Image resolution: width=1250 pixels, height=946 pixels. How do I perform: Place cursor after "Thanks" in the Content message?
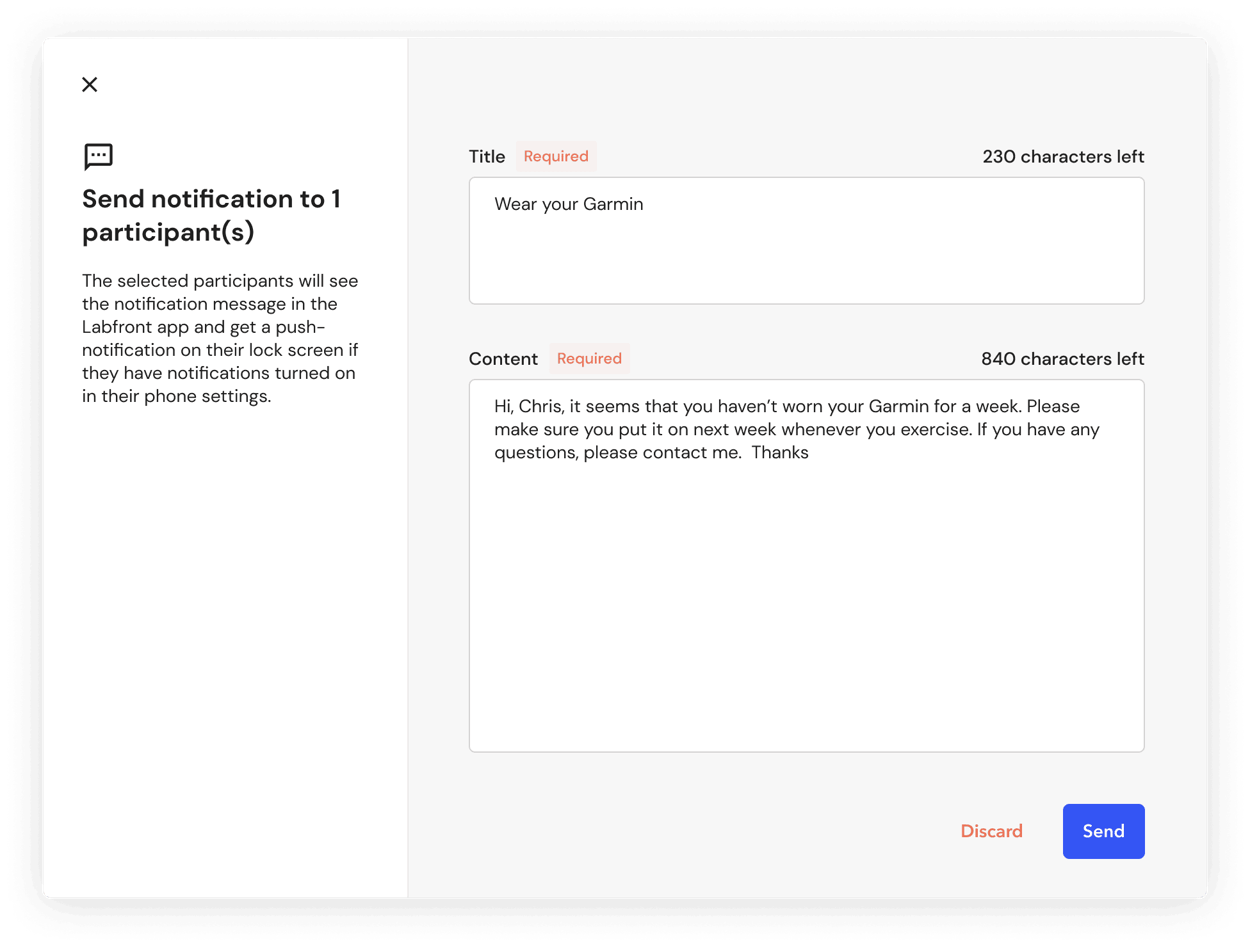click(x=810, y=453)
